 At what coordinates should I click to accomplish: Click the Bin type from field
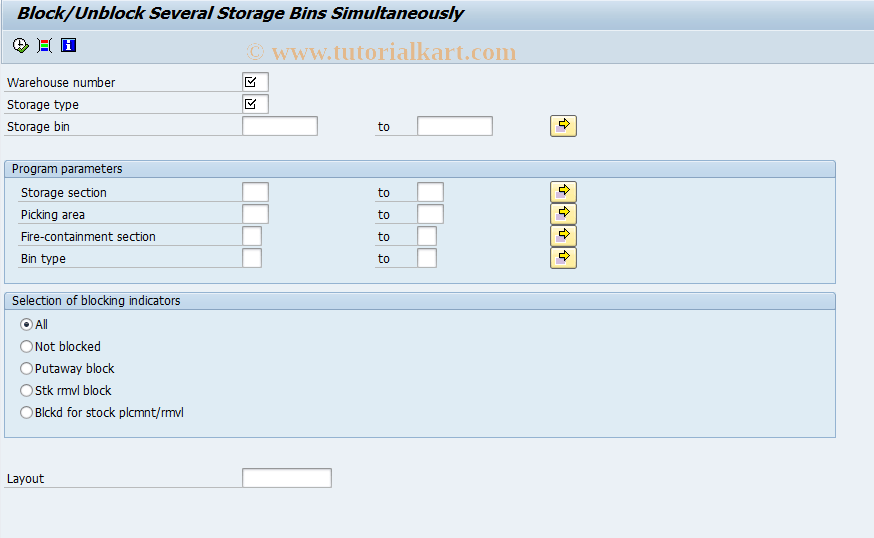tap(252, 258)
